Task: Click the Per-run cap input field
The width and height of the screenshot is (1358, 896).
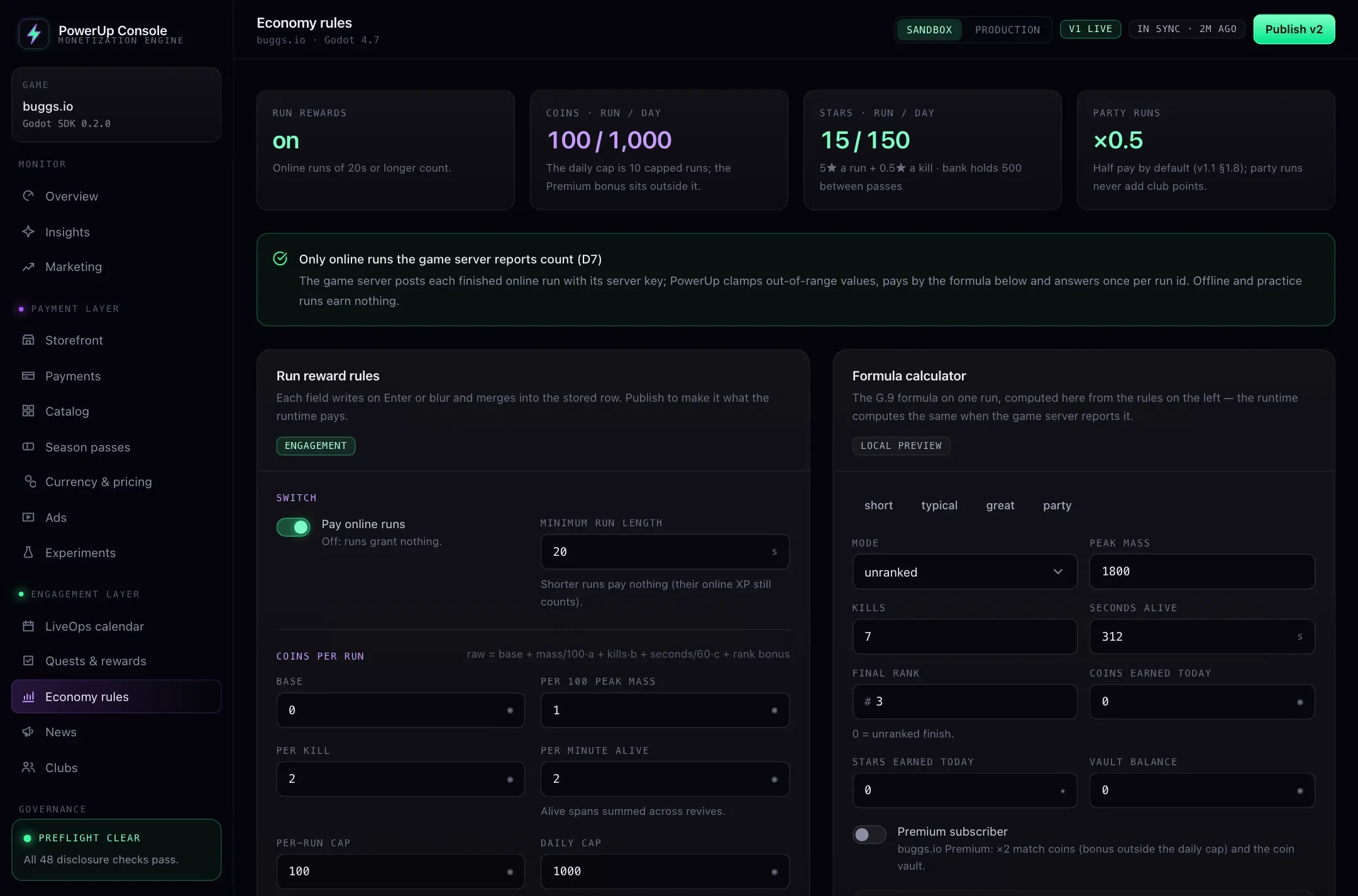Action: point(400,871)
